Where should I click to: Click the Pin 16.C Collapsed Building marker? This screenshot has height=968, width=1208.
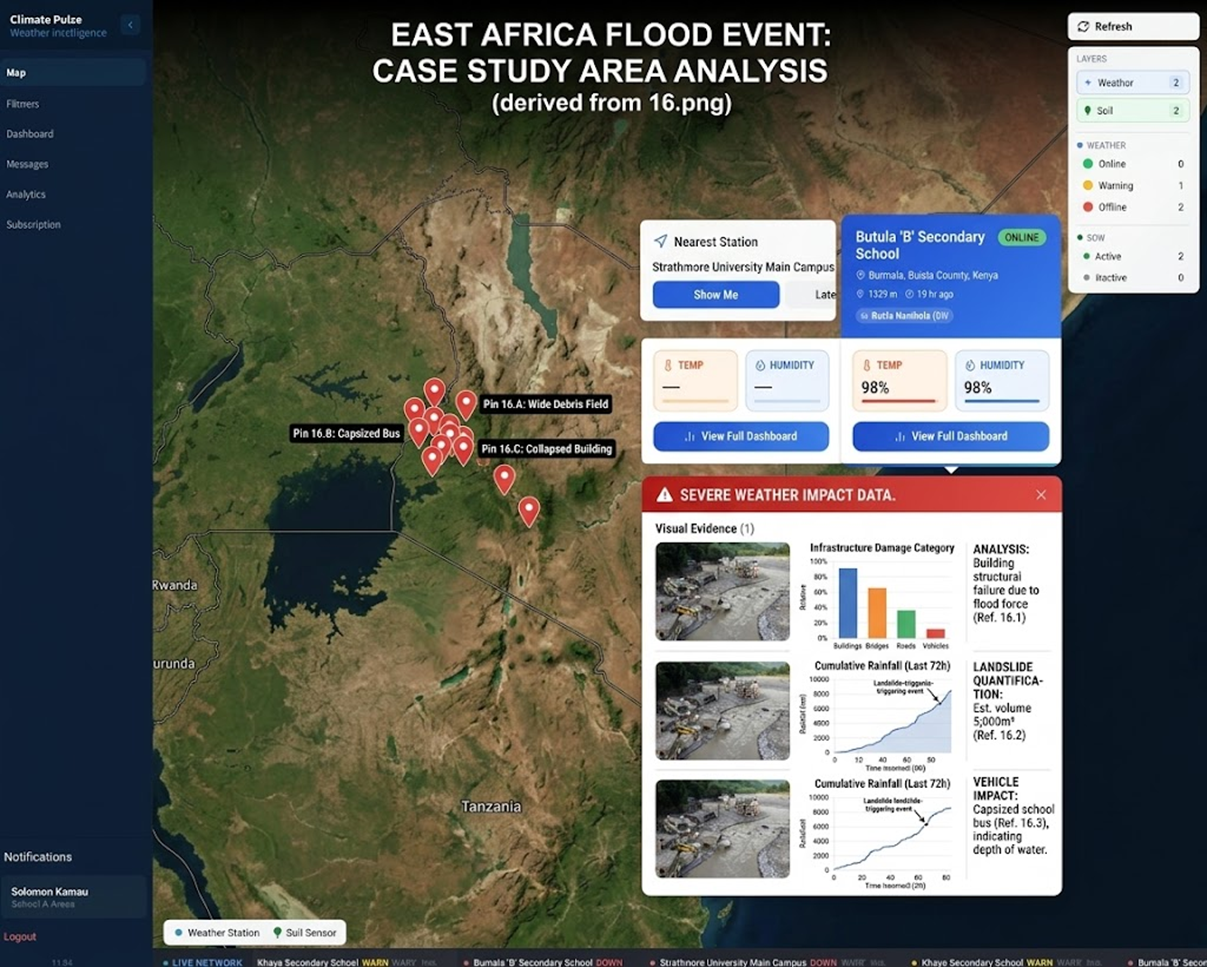(x=463, y=448)
